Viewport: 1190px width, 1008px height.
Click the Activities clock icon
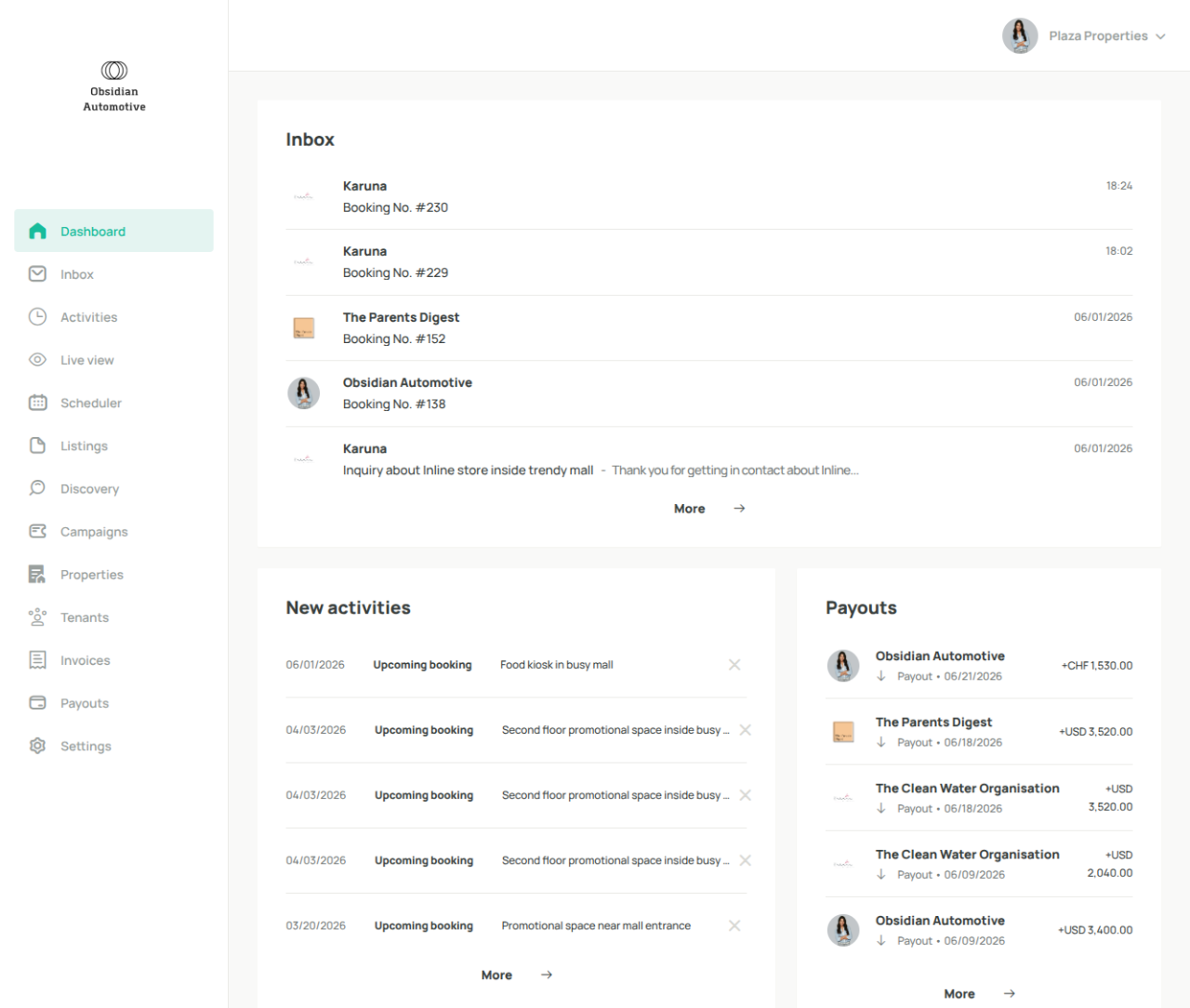[37, 316]
